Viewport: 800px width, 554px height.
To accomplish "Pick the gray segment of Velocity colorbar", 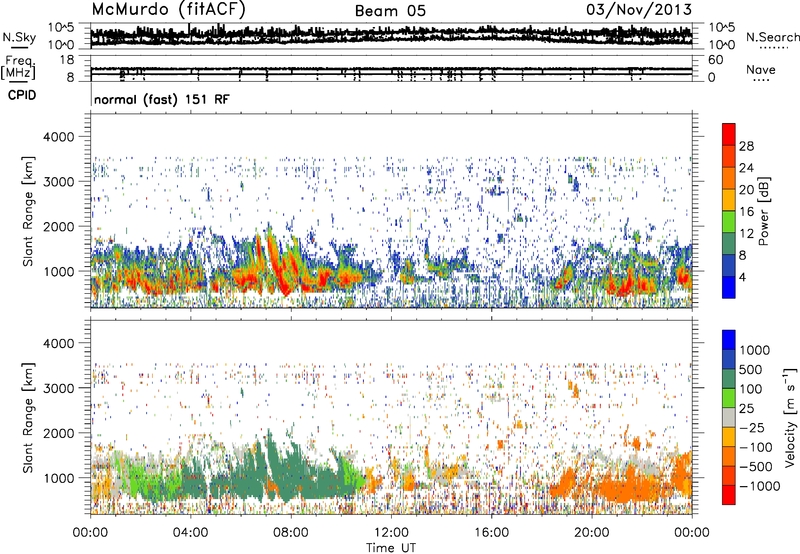I will 729,417.
